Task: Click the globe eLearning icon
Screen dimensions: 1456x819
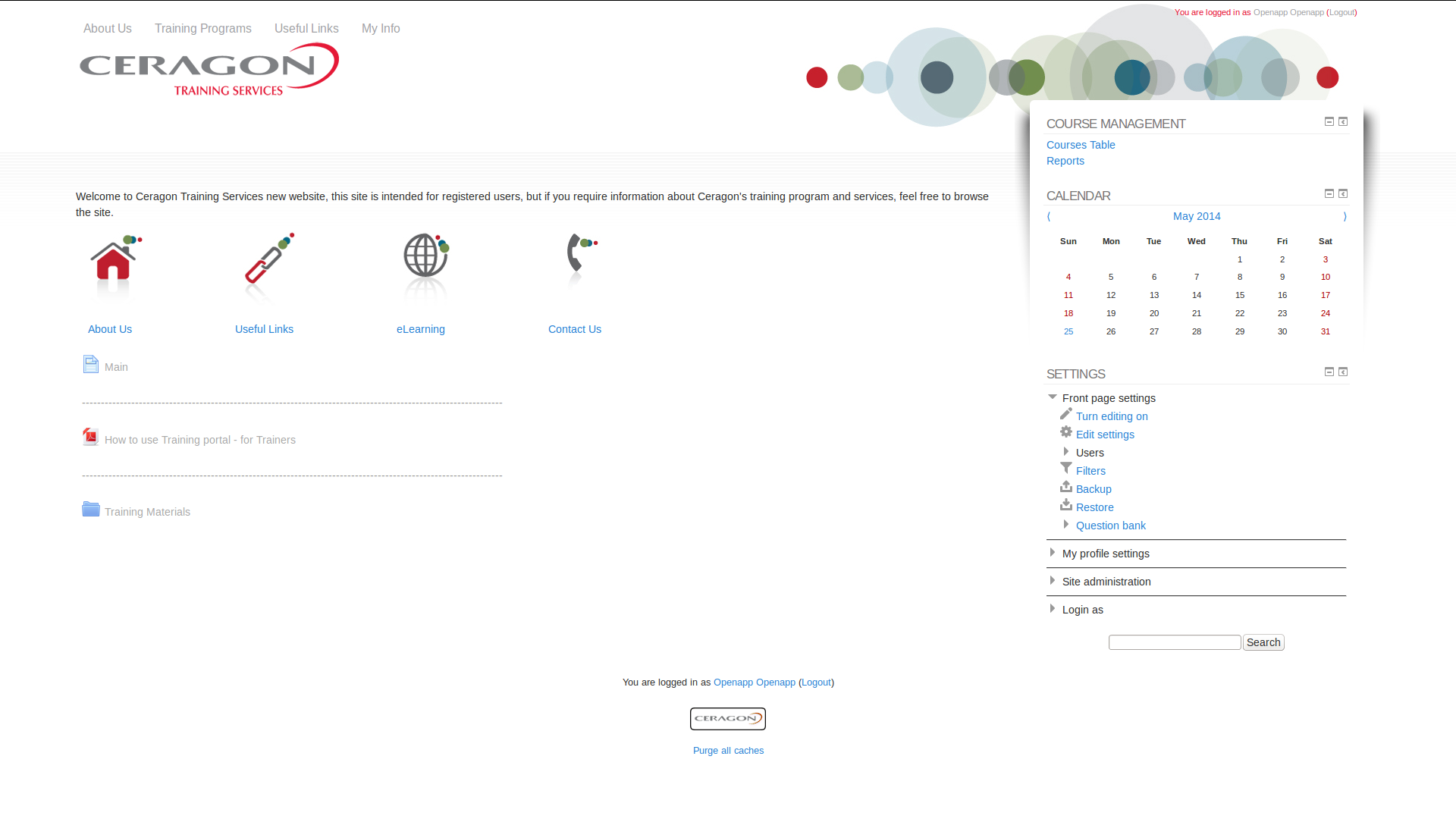Action: pyautogui.click(x=426, y=267)
